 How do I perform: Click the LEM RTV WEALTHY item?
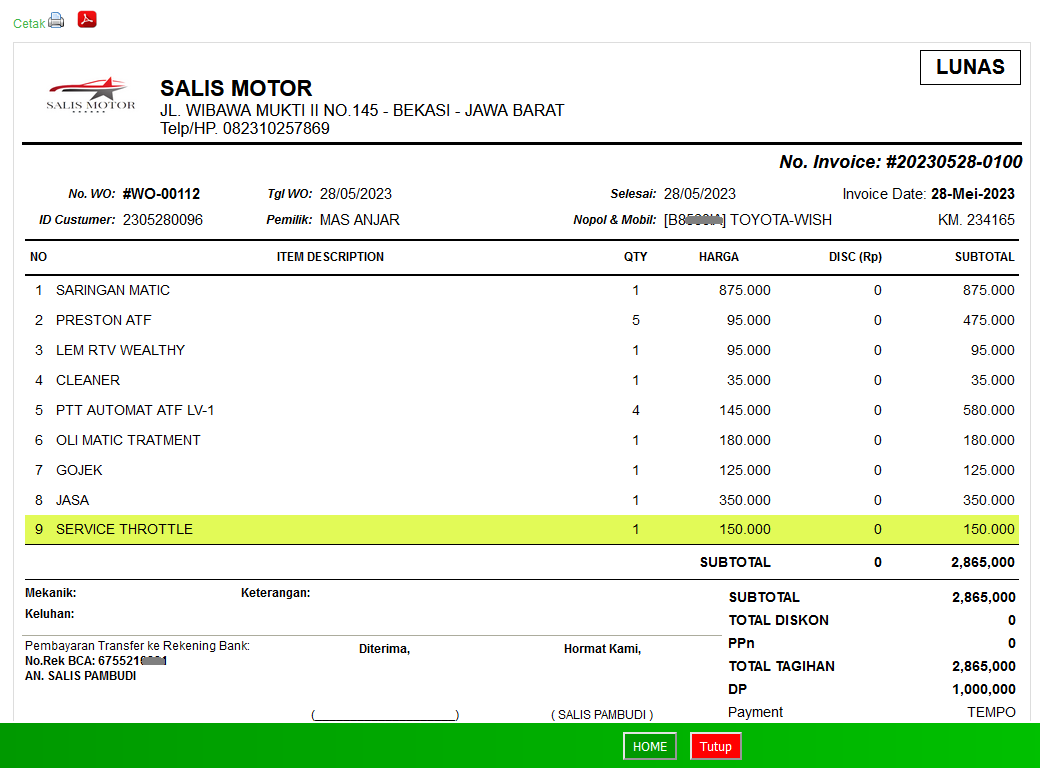[120, 350]
